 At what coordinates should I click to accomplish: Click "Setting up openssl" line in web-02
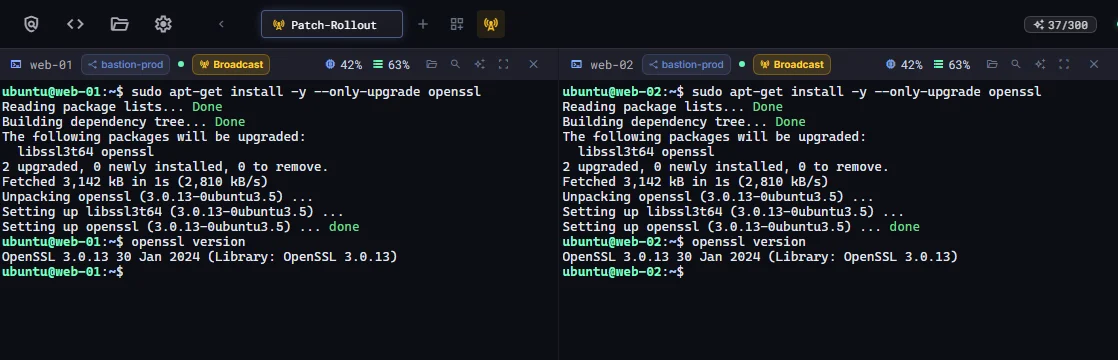(x=741, y=227)
